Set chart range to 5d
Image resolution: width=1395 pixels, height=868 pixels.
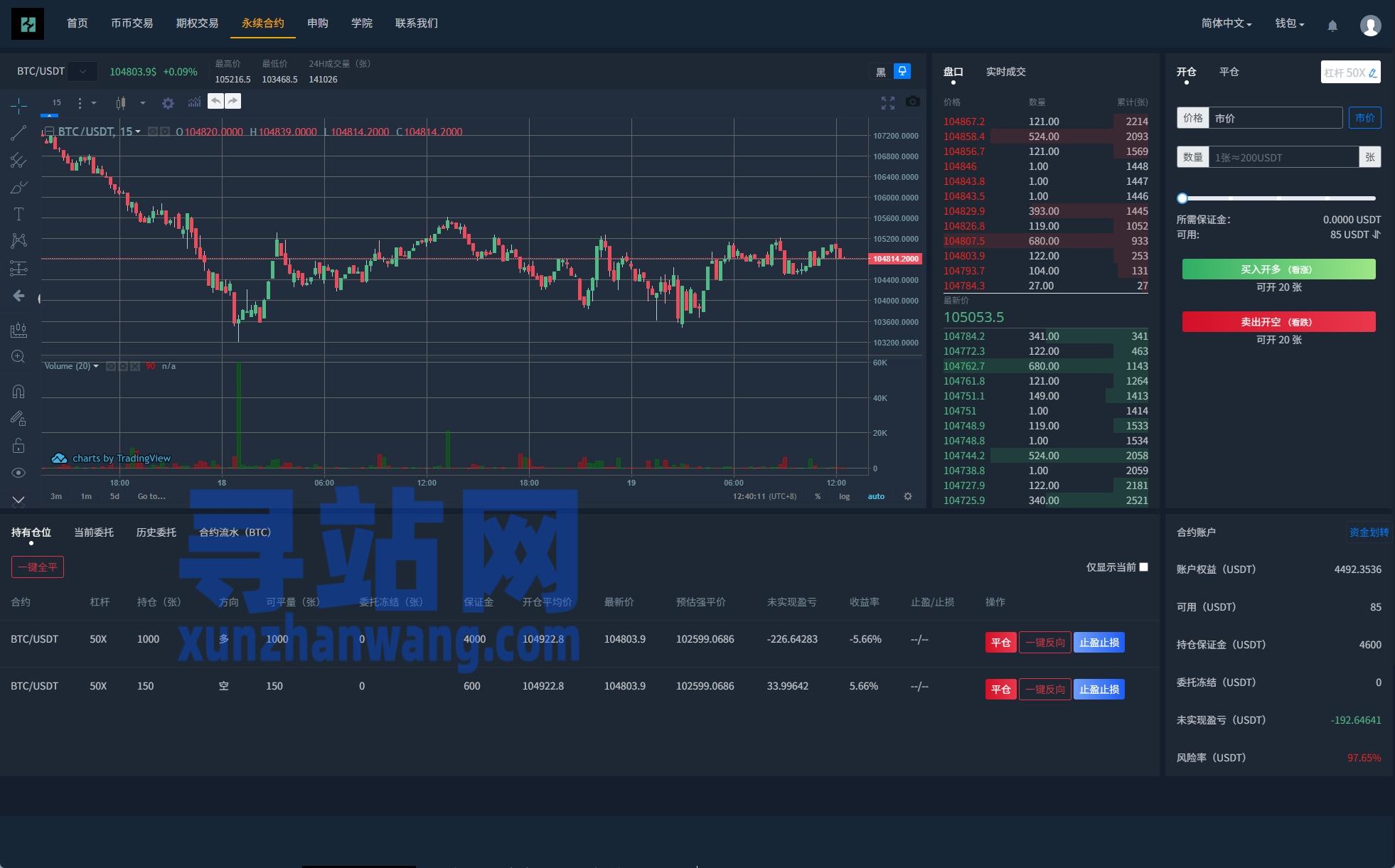[x=114, y=496]
